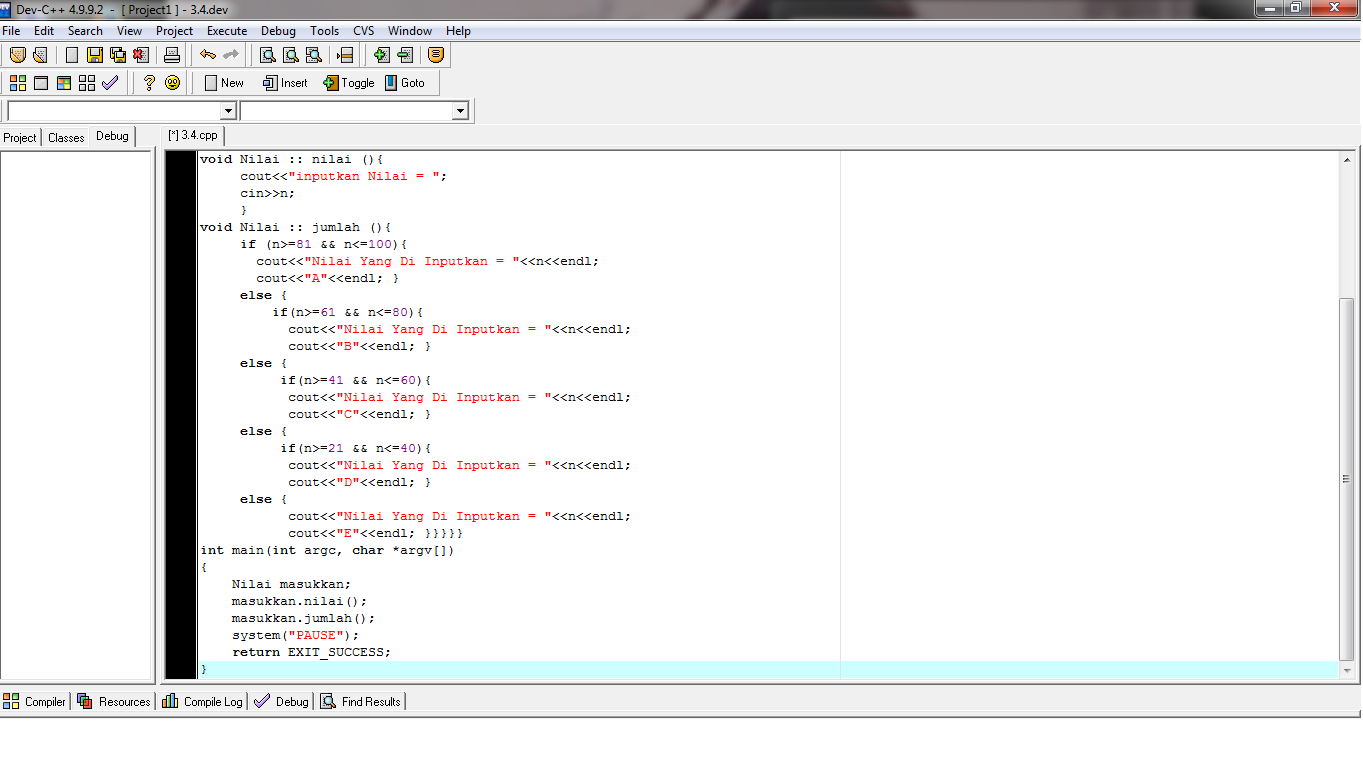The image size is (1363, 772).
Task: Open the Compiler tab at the bottom
Action: (35, 702)
